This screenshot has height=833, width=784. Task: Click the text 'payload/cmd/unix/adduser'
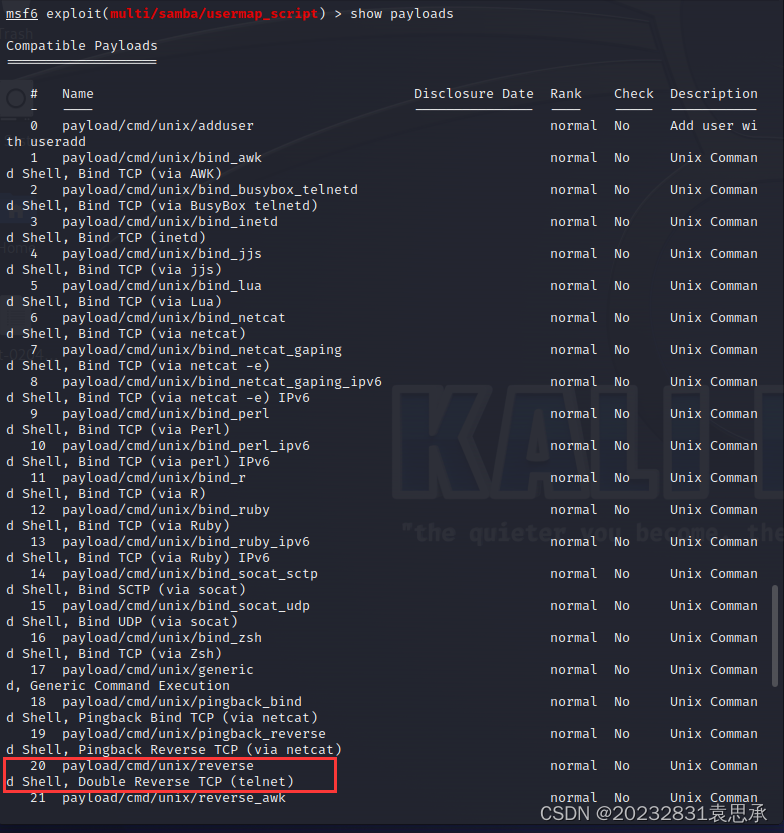click(x=157, y=126)
